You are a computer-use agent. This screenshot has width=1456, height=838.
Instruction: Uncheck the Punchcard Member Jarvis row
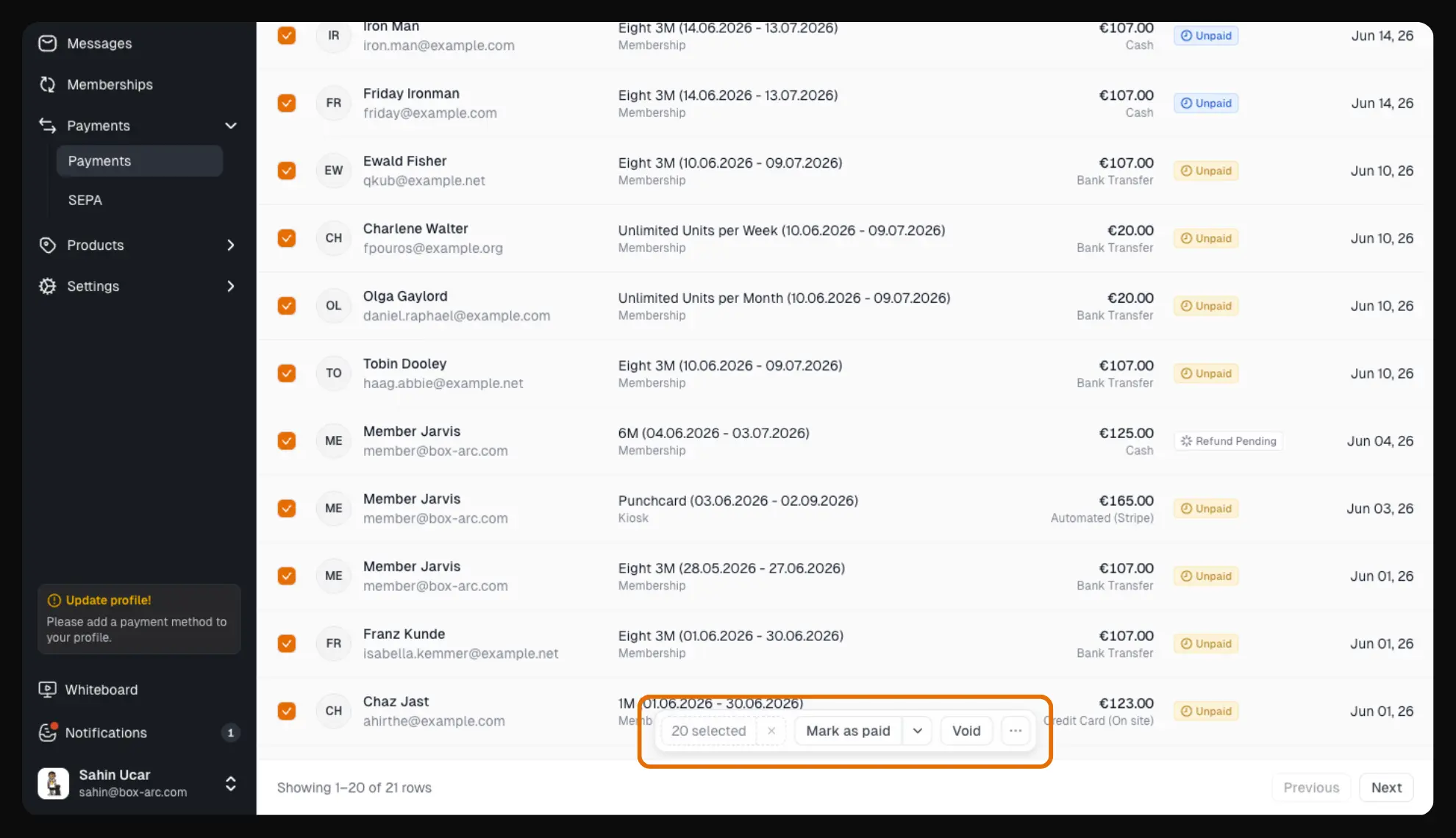[x=287, y=509]
